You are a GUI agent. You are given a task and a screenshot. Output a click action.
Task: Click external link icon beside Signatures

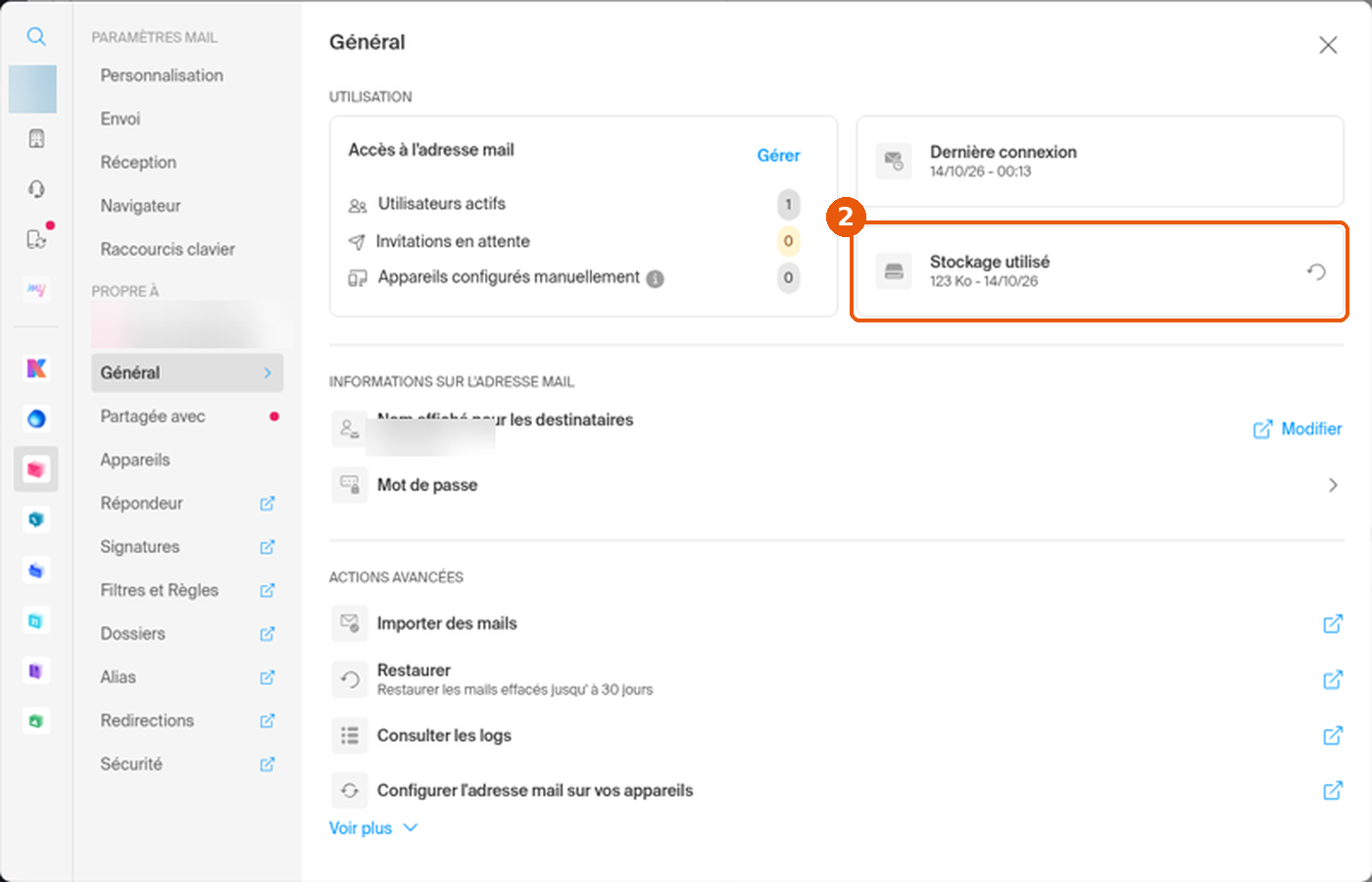tap(267, 547)
